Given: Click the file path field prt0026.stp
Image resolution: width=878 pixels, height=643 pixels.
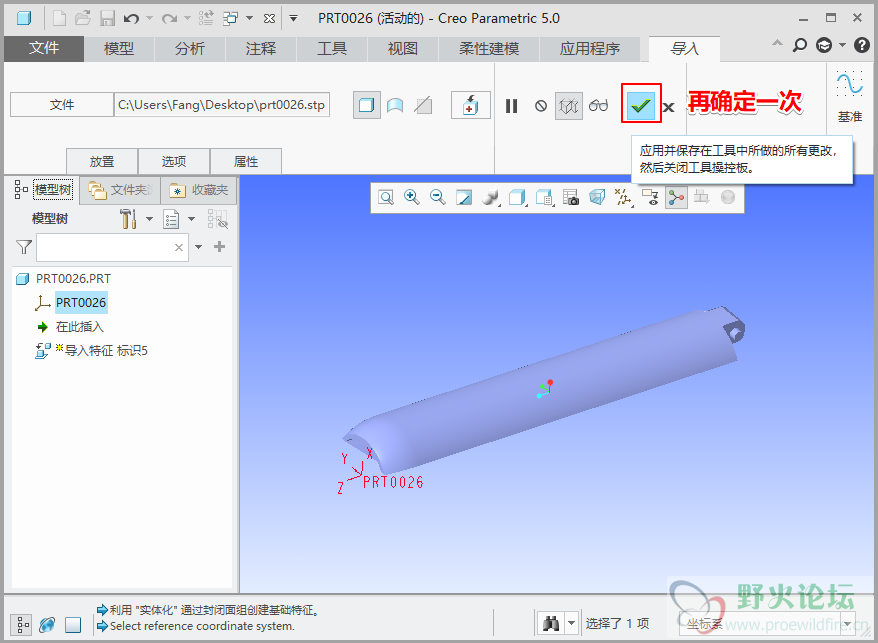Looking at the screenshot, I should pos(222,105).
